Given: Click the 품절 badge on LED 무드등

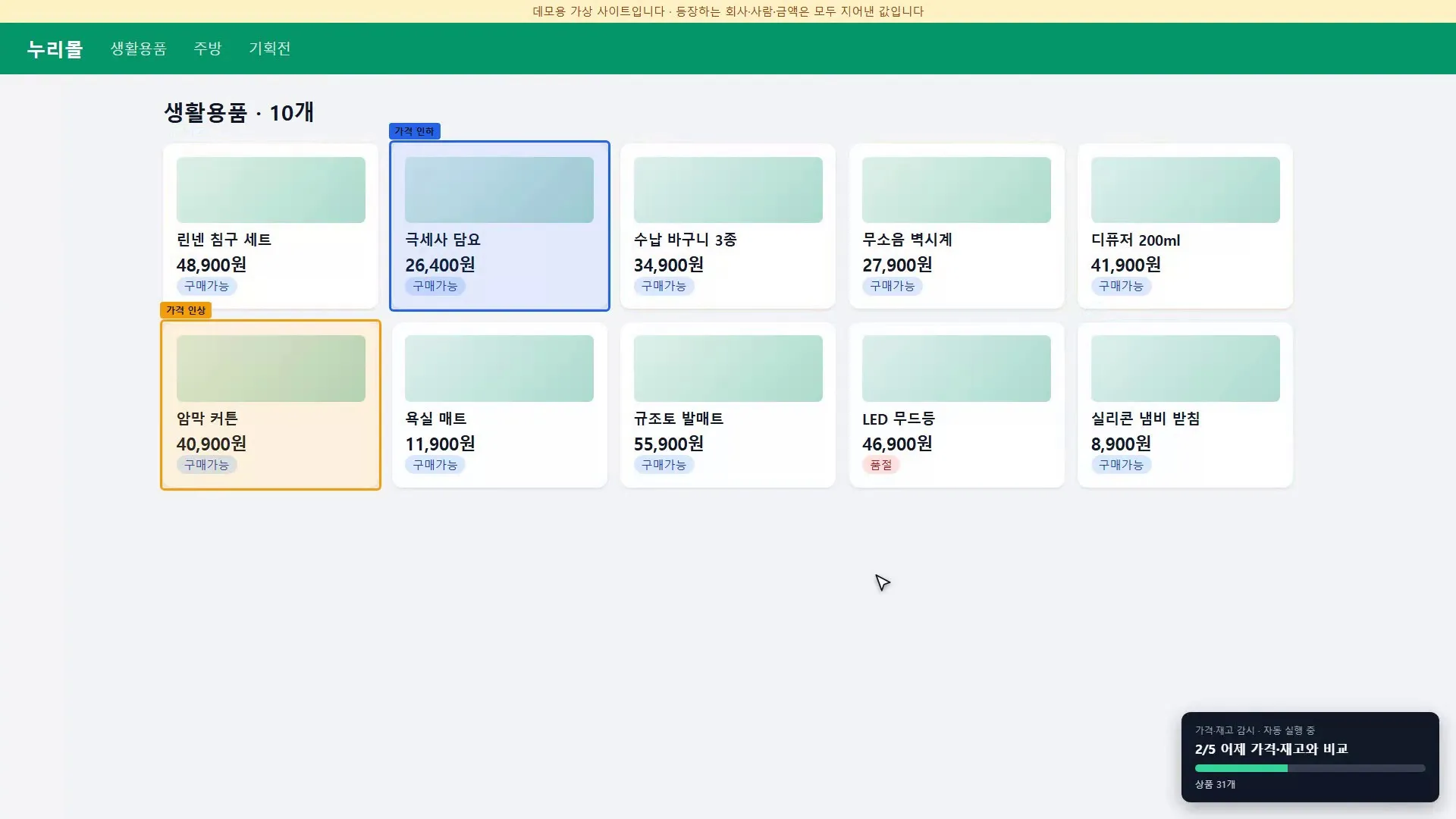Looking at the screenshot, I should point(881,465).
